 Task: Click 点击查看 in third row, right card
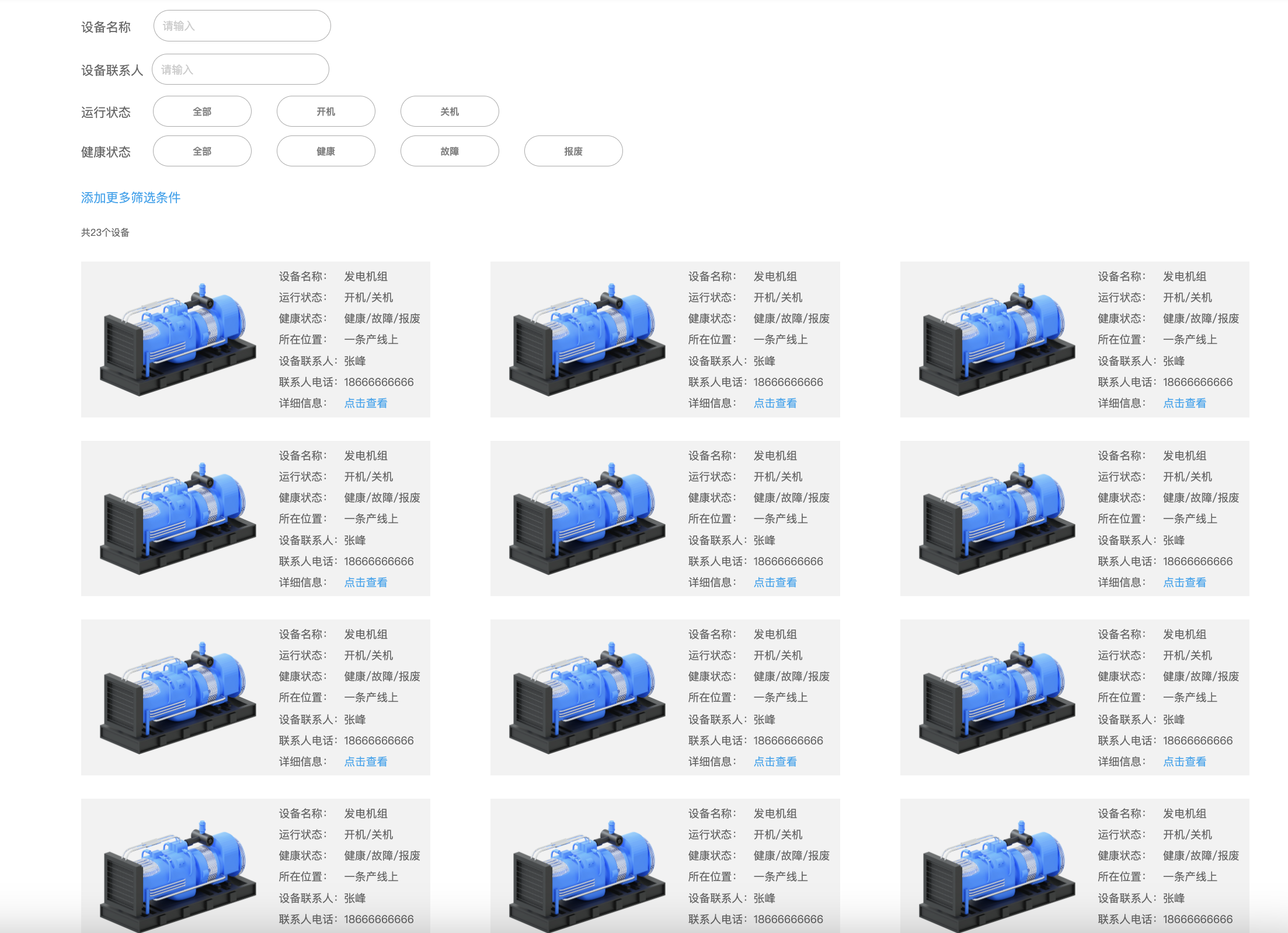click(x=1185, y=761)
